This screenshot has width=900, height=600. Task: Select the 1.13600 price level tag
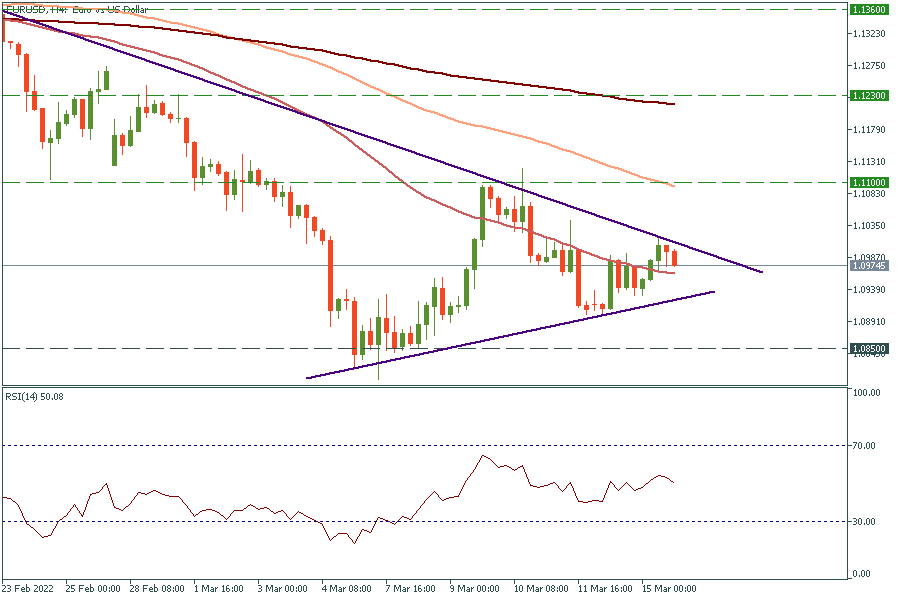click(865, 9)
